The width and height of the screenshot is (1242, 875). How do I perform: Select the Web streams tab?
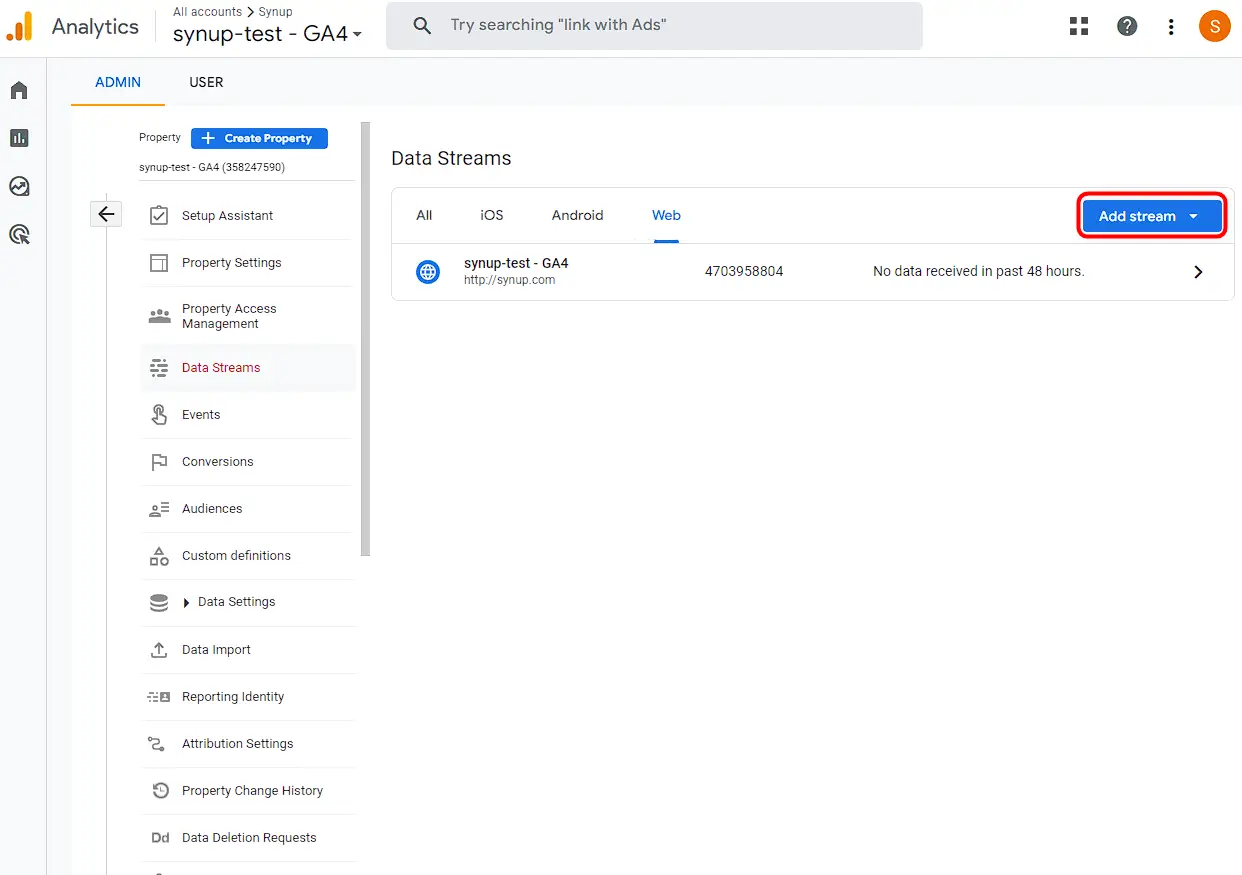(666, 215)
